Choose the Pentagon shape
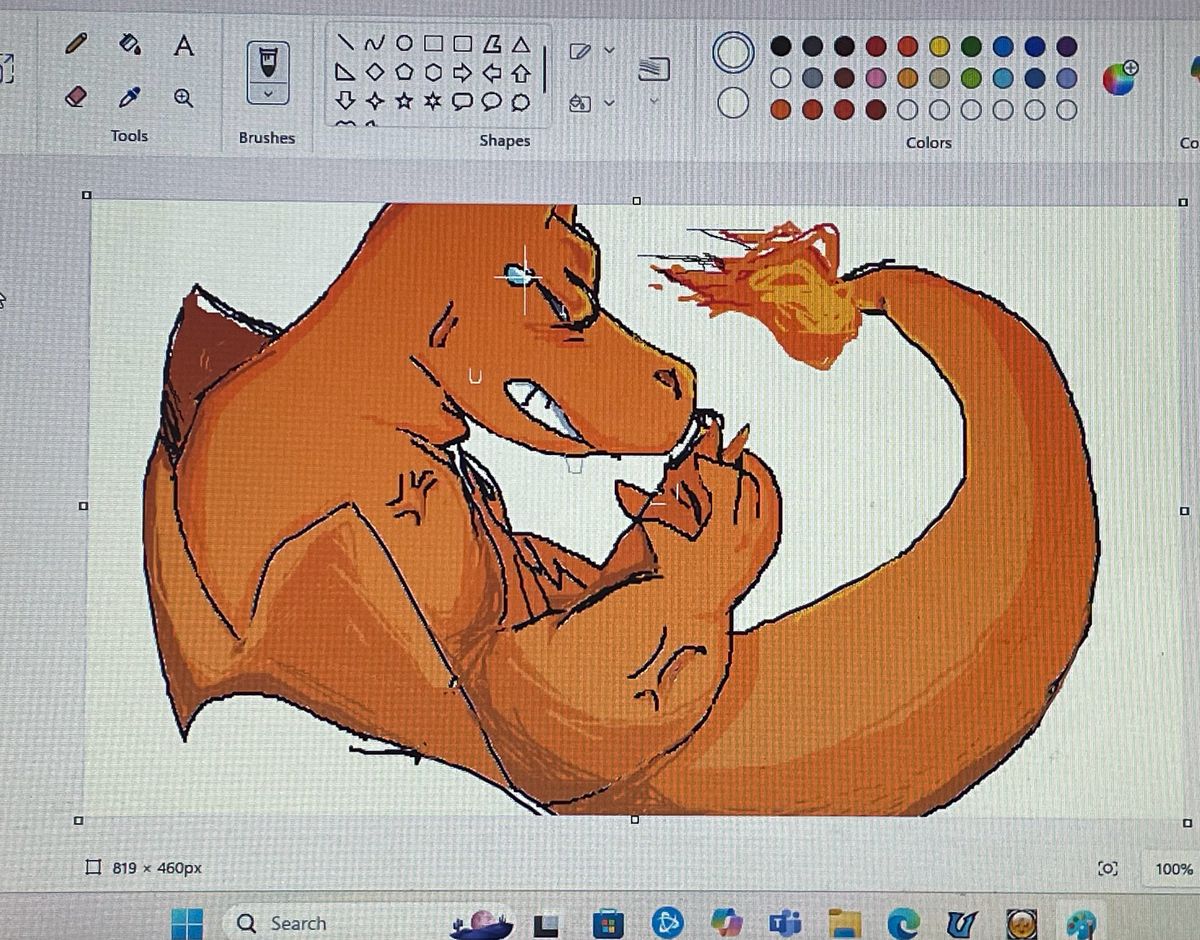1200x940 pixels. (404, 72)
